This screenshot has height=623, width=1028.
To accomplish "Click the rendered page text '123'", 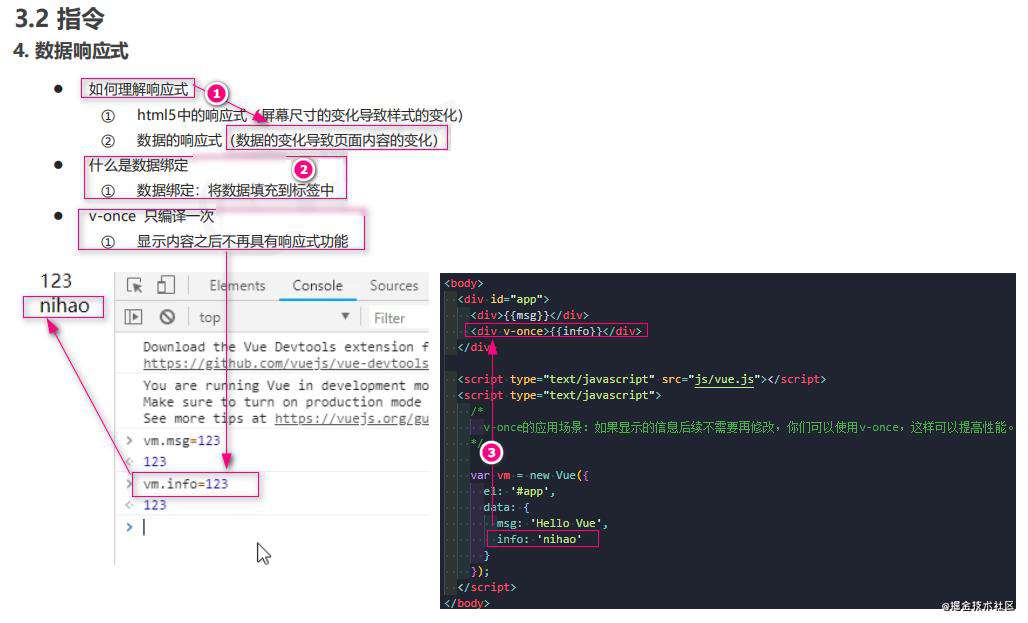I will (x=56, y=281).
